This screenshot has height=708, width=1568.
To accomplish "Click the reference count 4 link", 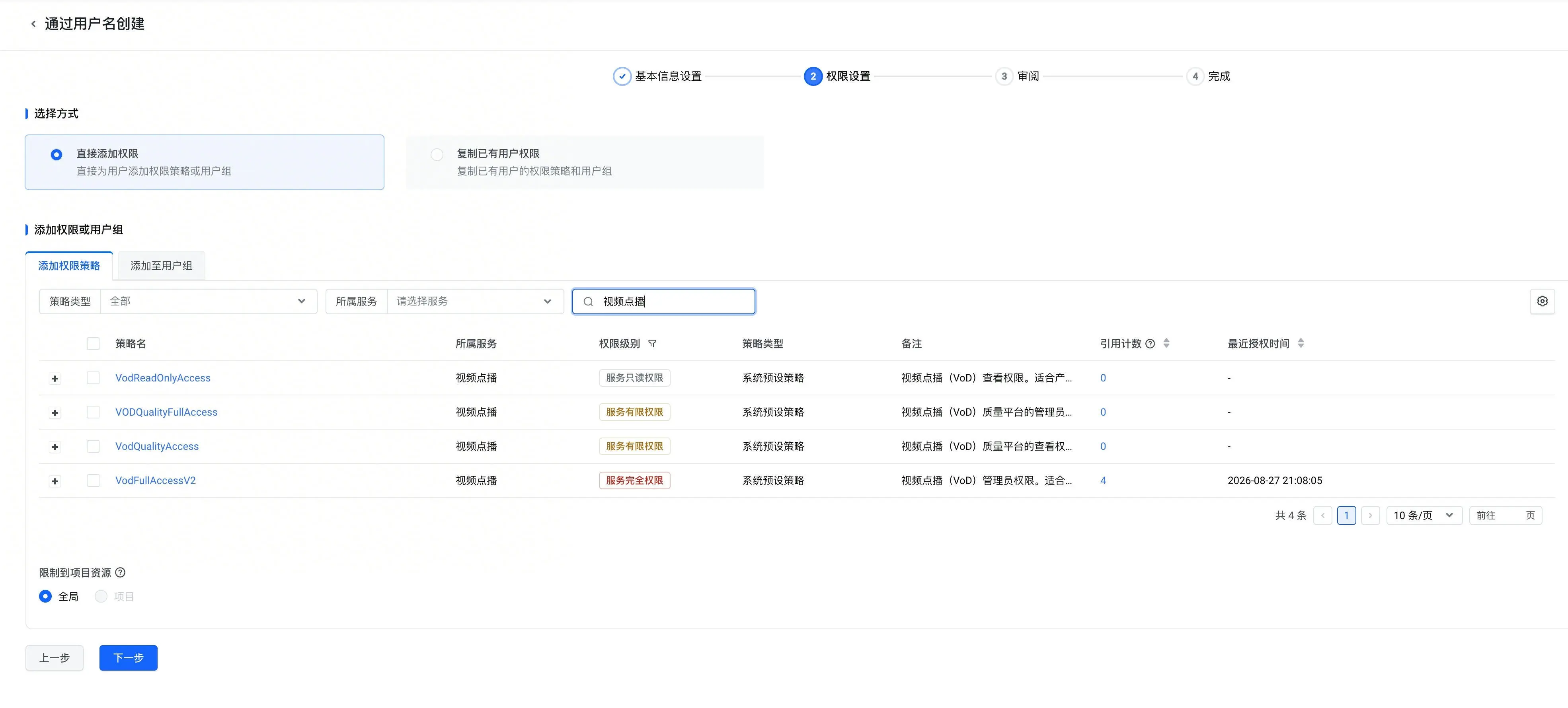I will [1103, 480].
